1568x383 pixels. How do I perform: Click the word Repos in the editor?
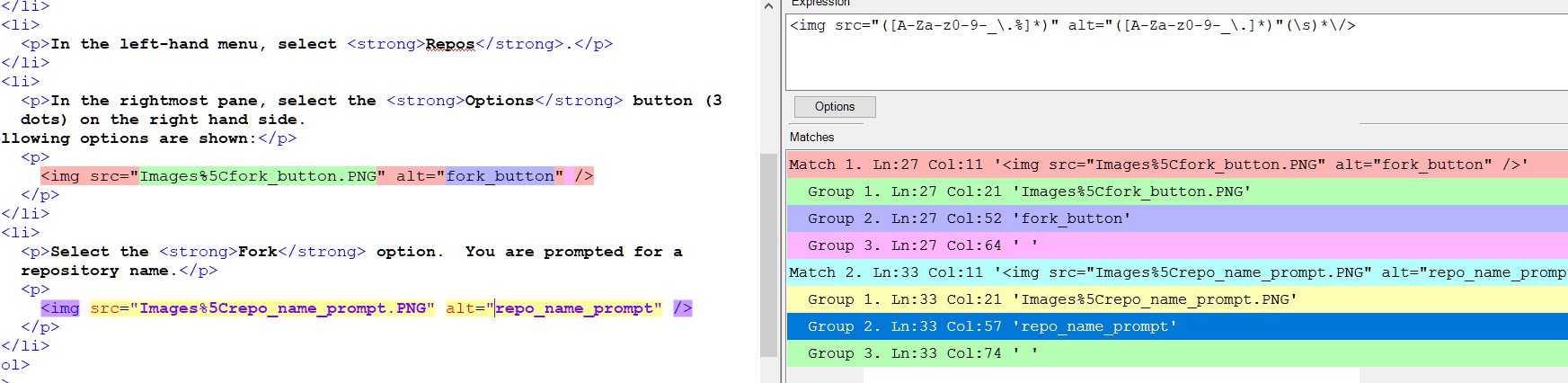pos(450,44)
